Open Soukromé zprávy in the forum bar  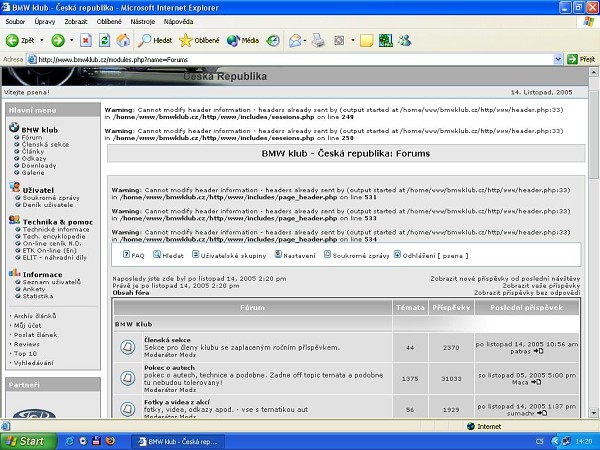coord(356,255)
